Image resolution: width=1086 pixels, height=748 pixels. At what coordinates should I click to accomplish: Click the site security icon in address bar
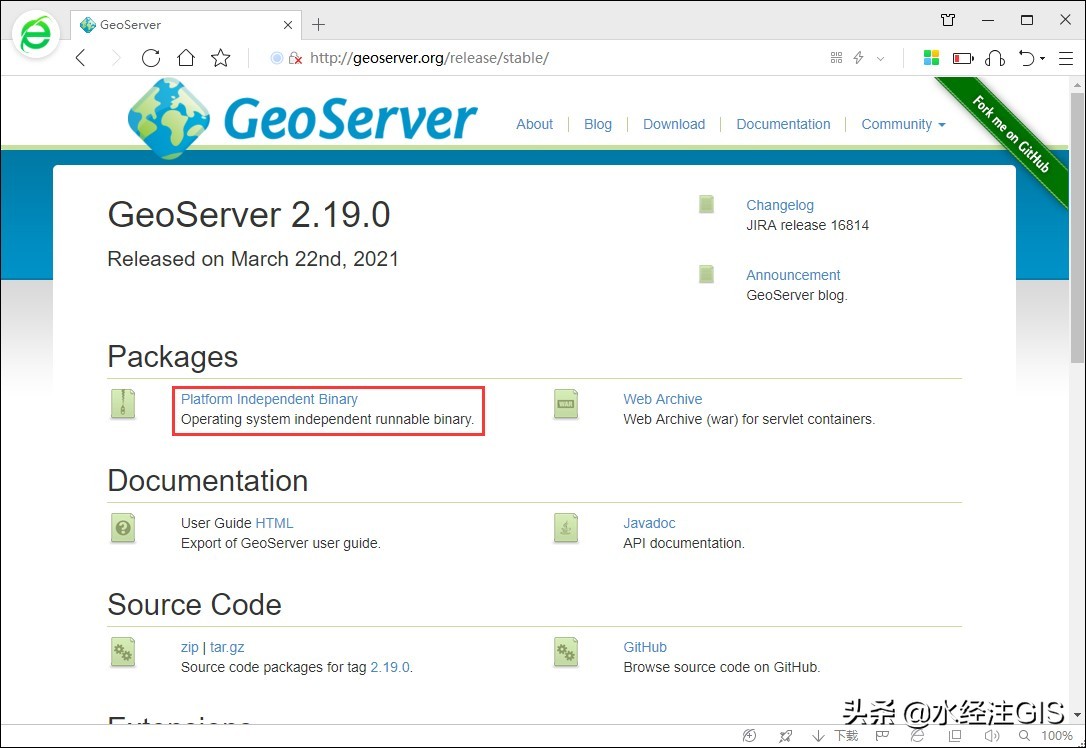(295, 58)
